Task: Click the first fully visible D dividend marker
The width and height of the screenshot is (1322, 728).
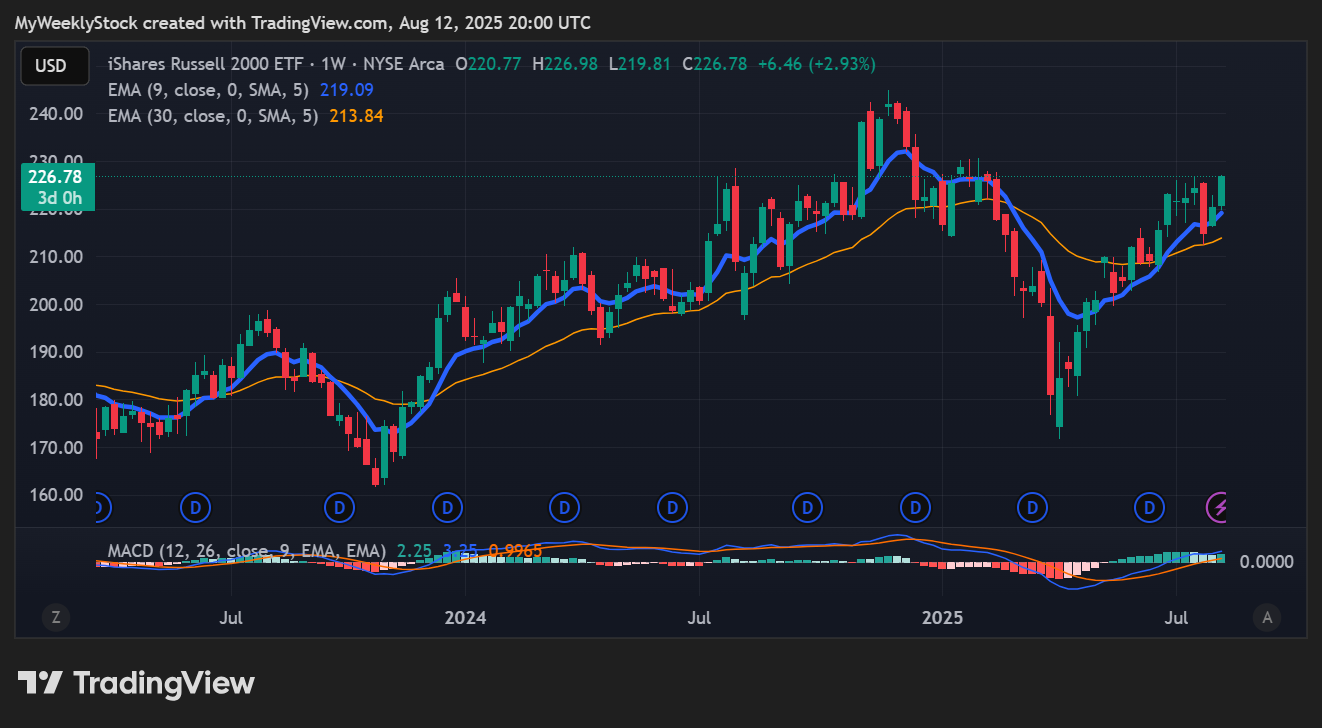Action: pyautogui.click(x=195, y=507)
